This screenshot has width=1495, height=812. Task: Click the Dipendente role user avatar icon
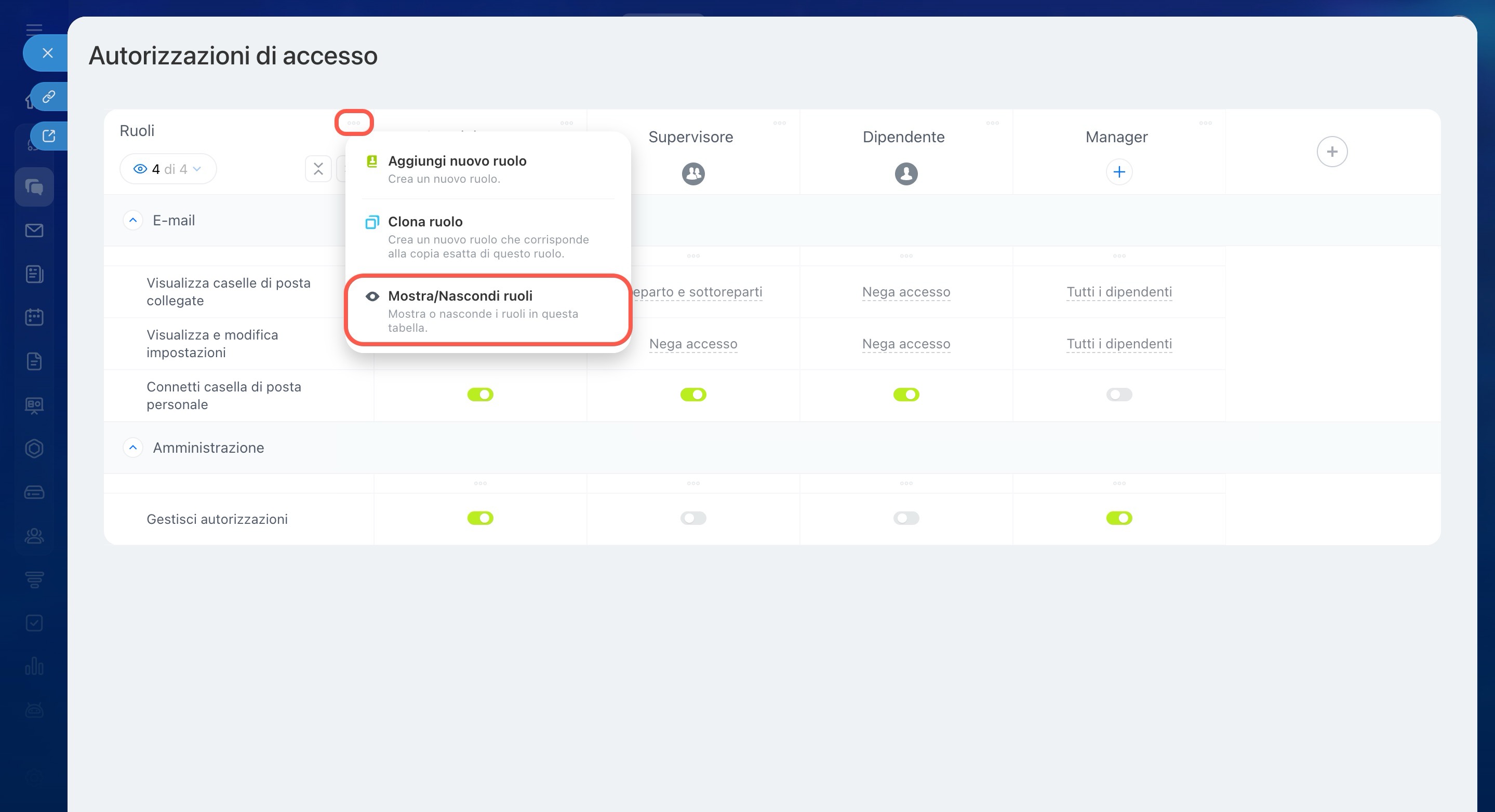click(906, 173)
